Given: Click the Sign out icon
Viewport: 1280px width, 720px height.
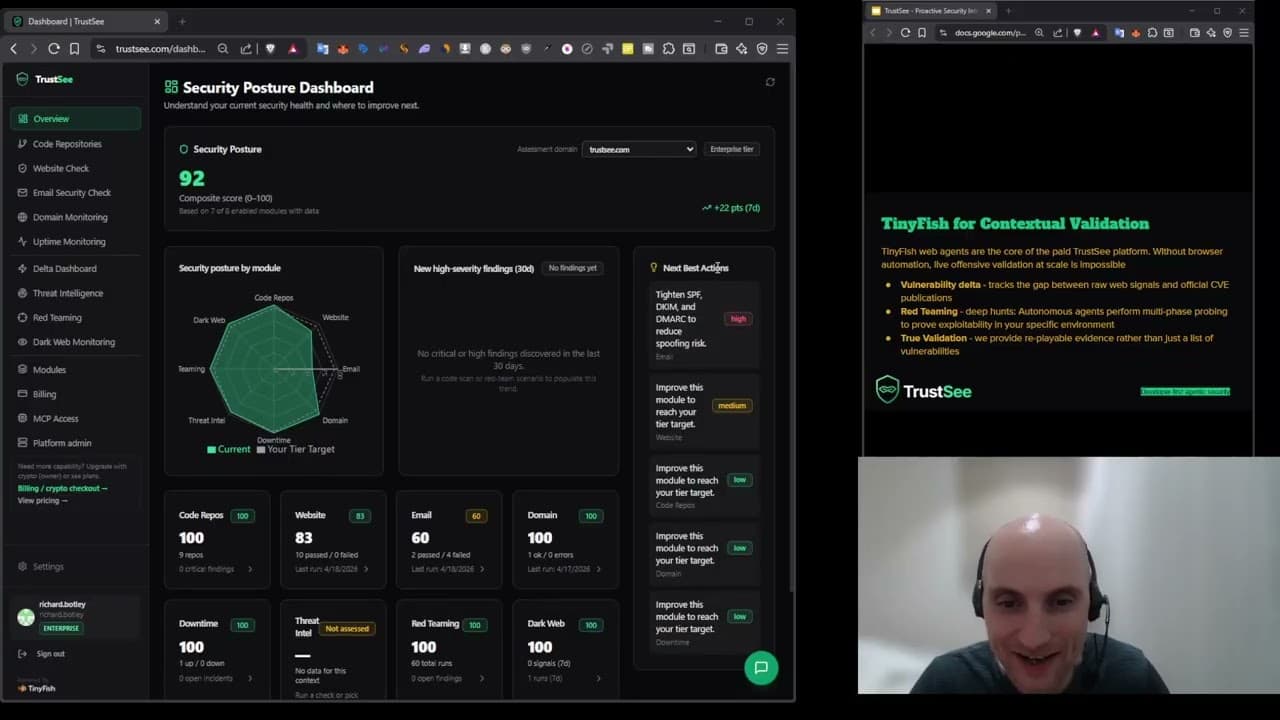Looking at the screenshot, I should pyautogui.click(x=23, y=654).
